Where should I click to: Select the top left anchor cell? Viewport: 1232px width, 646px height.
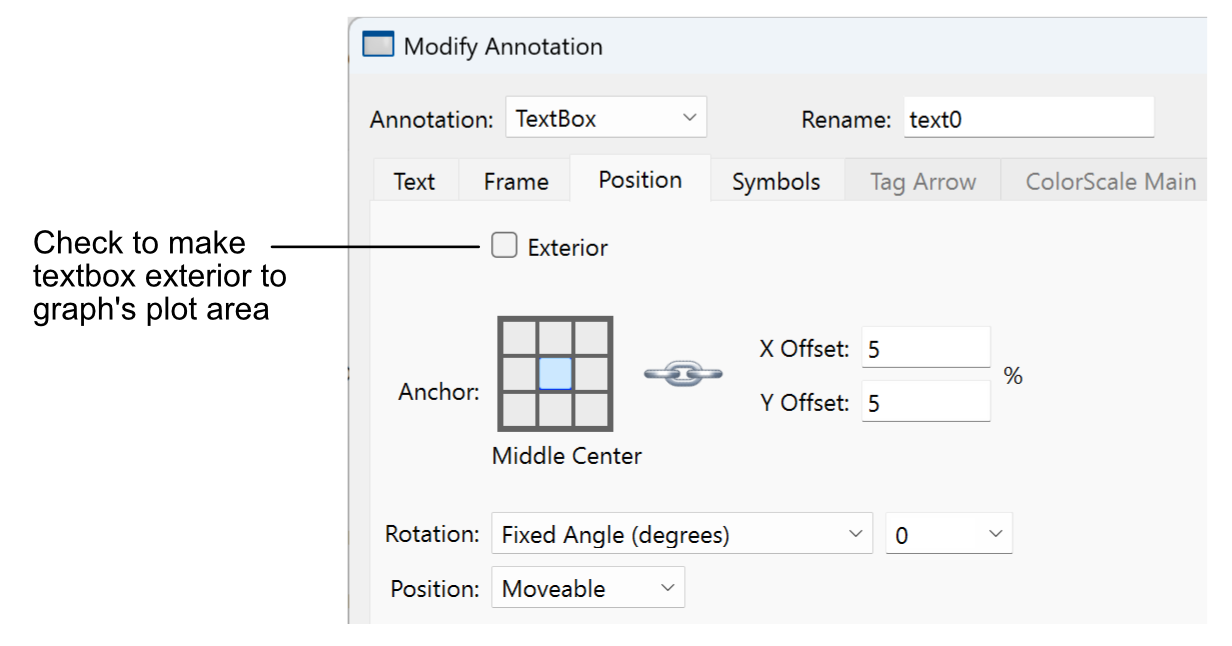click(x=519, y=338)
